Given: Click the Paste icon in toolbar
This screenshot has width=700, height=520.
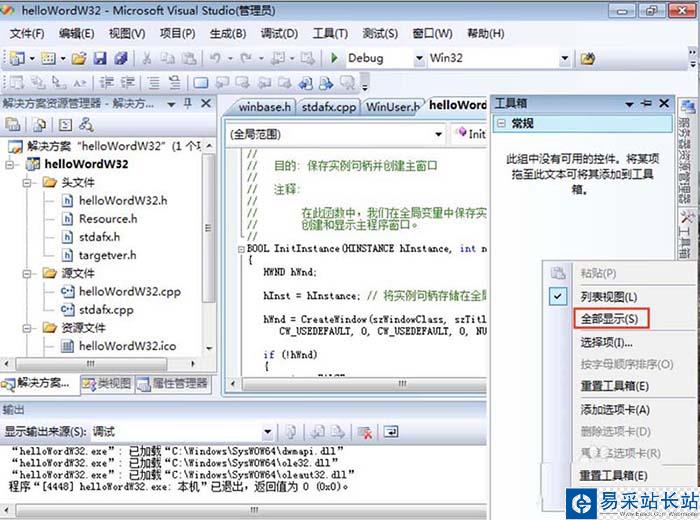Looking at the screenshot, I should click(189, 58).
